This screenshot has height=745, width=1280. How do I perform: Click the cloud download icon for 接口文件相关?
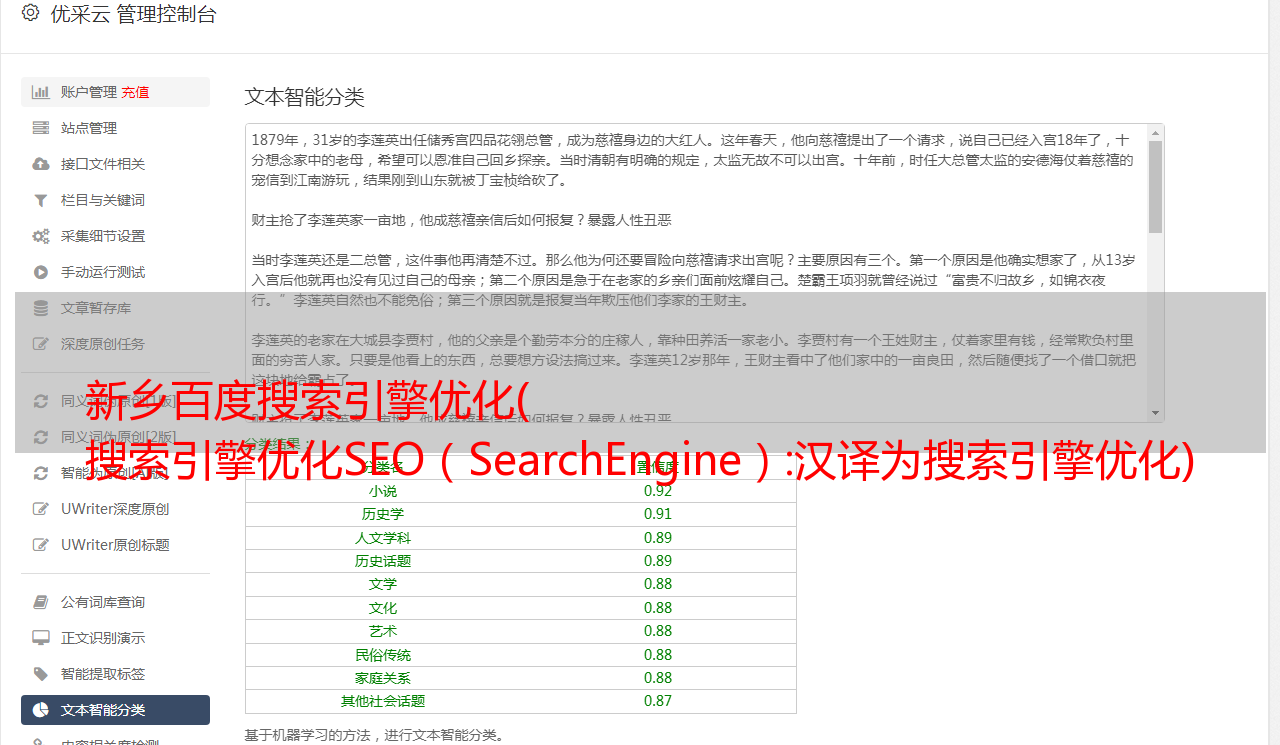pyautogui.click(x=41, y=164)
